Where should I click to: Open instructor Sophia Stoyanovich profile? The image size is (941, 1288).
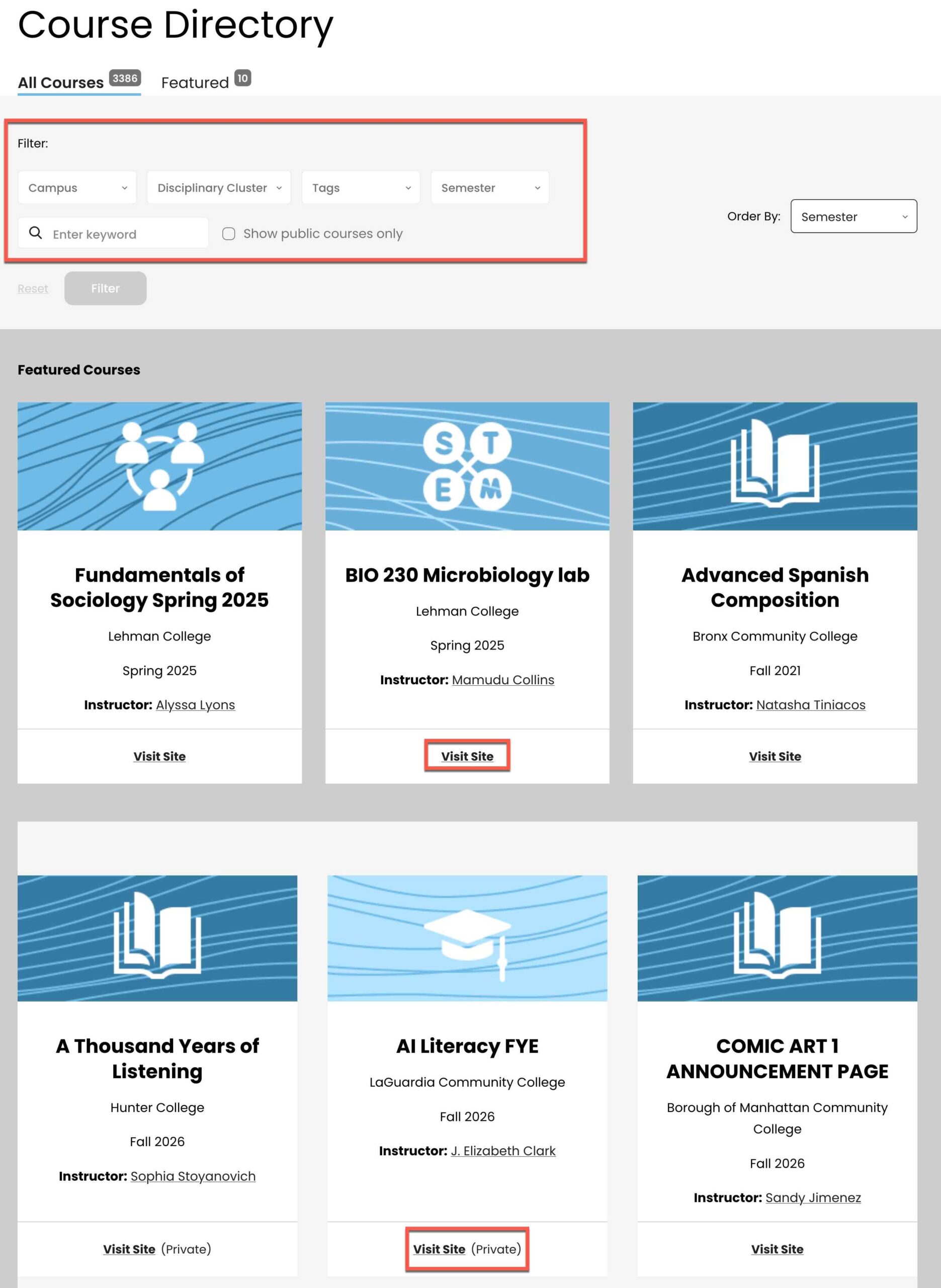(193, 1176)
